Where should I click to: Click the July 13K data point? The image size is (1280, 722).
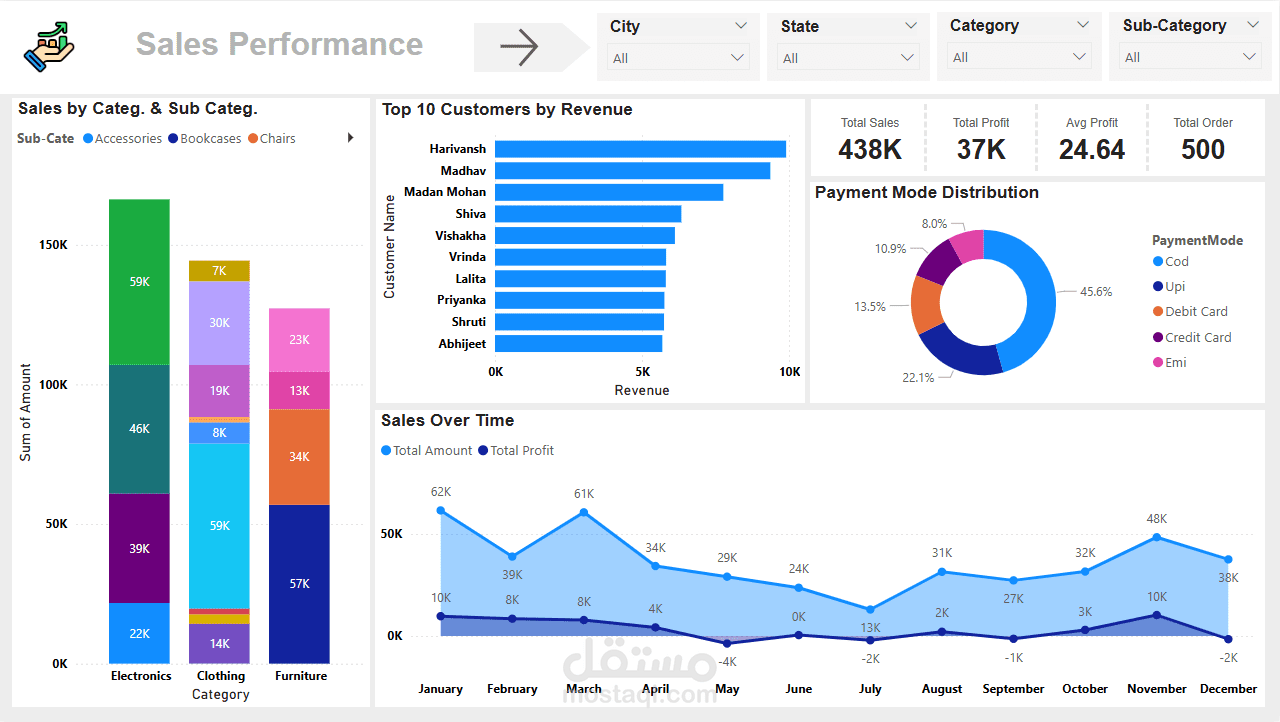click(x=870, y=609)
